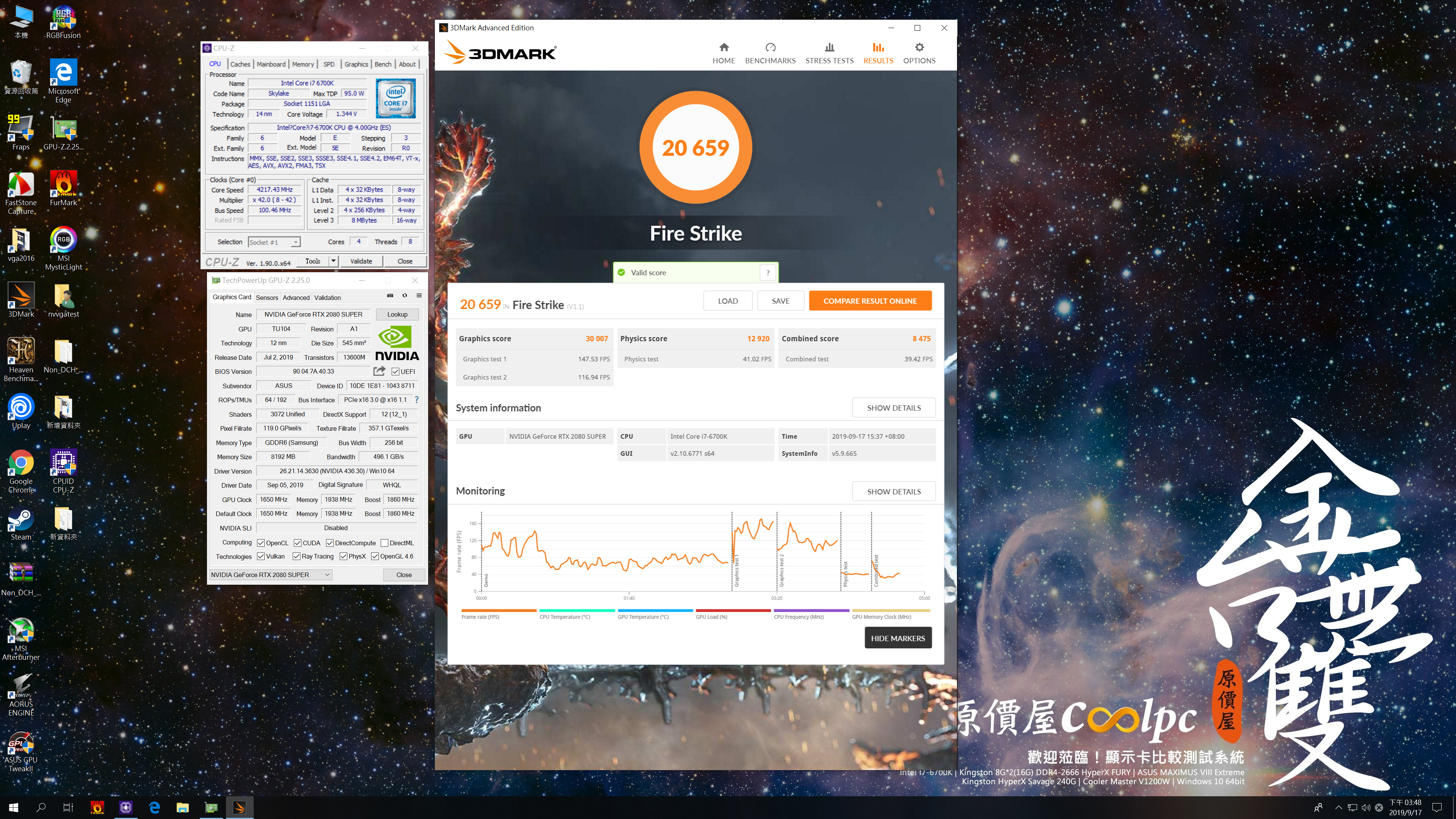1456x819 pixels.
Task: Click the taskbar clock showing 03:48
Action: pyautogui.click(x=1405, y=807)
